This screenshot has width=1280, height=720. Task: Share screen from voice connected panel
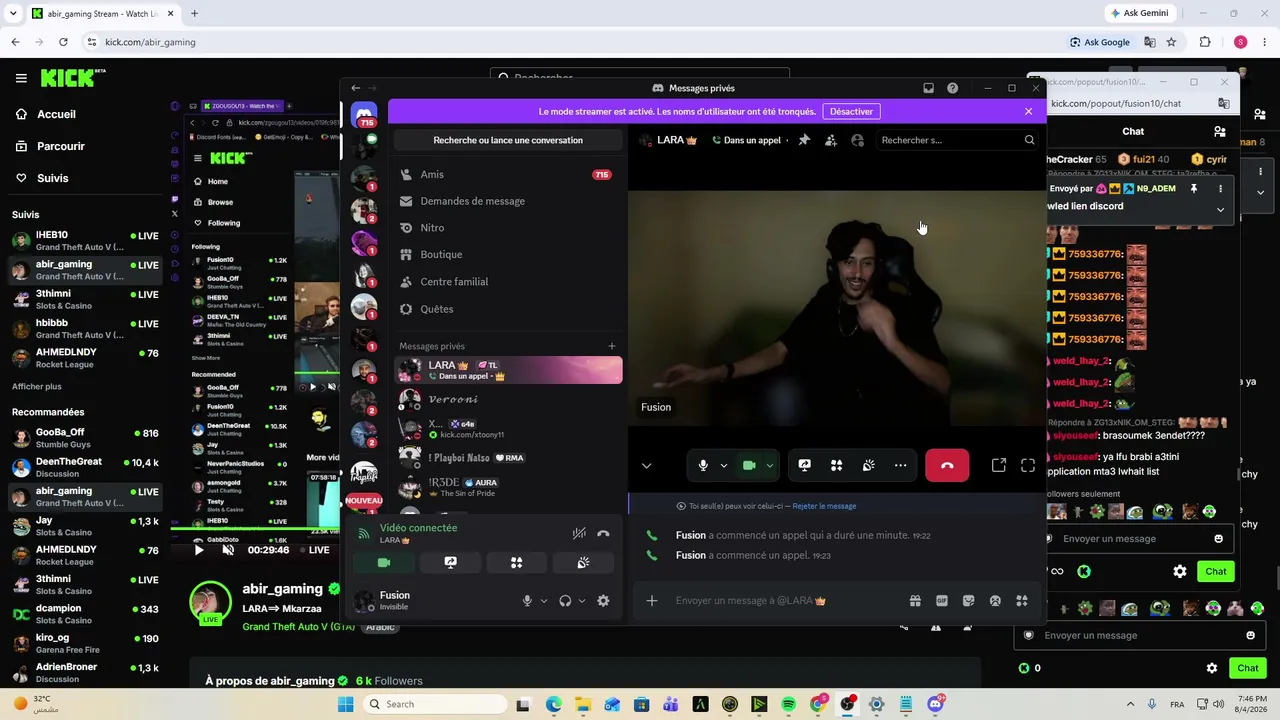tap(450, 563)
